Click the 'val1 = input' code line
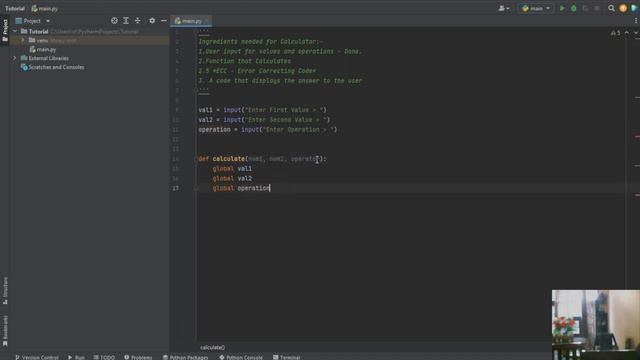Screen dimensions: 640x360 coord(262,110)
